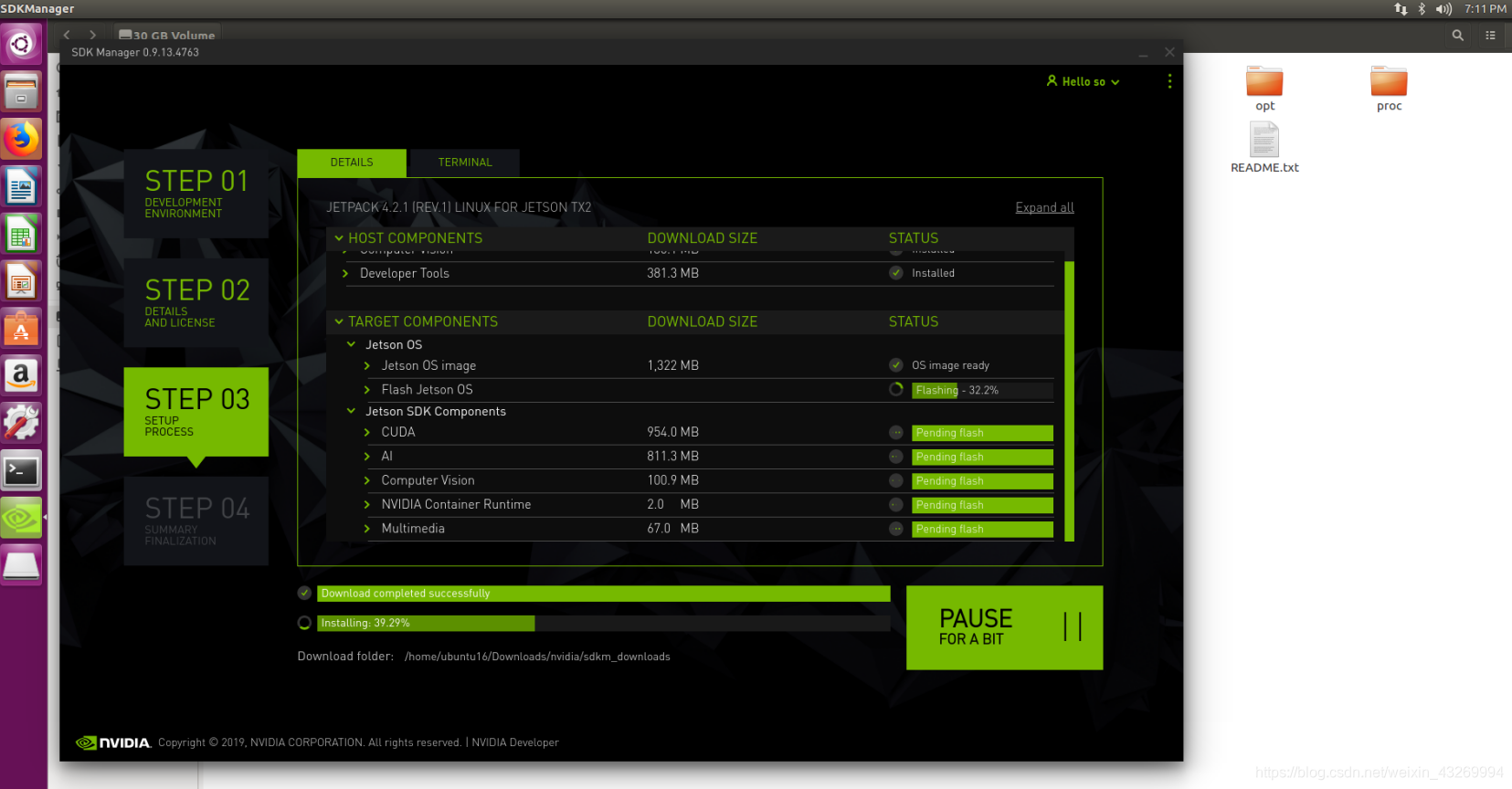Navigate forward in the file manager

pos(92,36)
